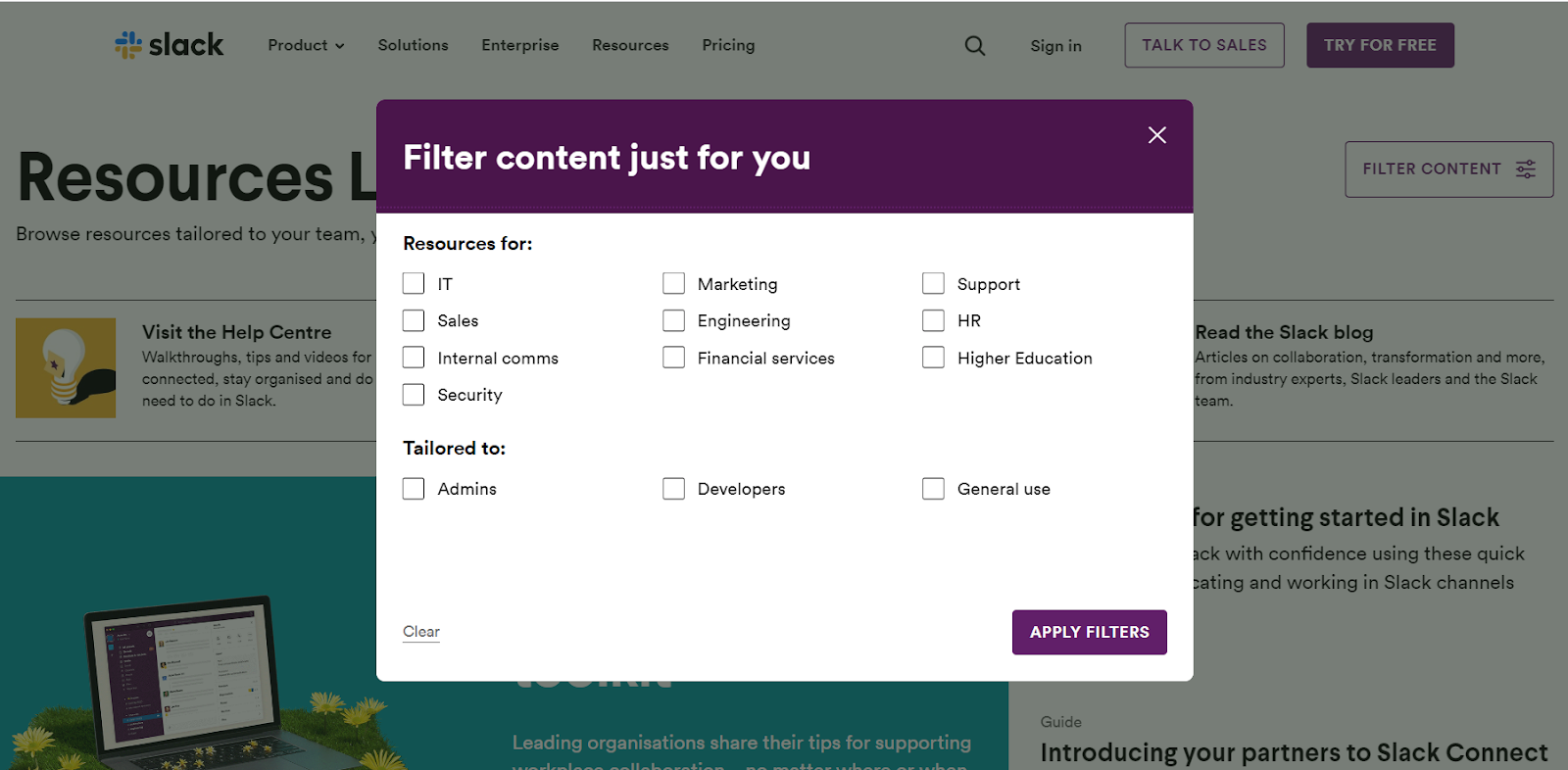Click the Help Centre lightbulb thumbnail
Image resolution: width=1568 pixels, height=770 pixels.
pyautogui.click(x=66, y=368)
